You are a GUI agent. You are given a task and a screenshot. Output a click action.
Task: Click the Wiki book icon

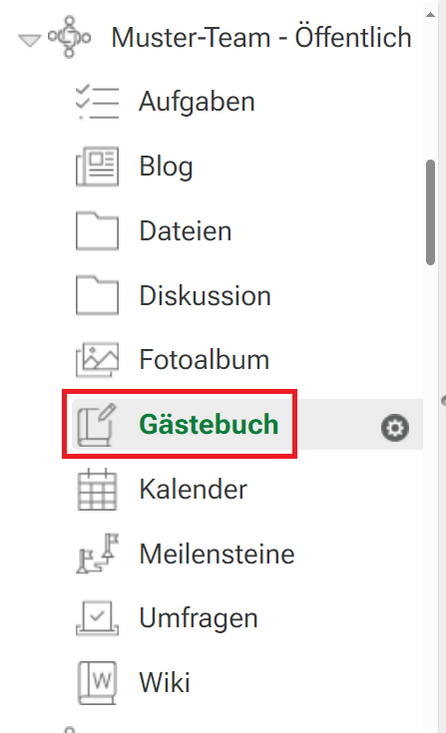(97, 683)
